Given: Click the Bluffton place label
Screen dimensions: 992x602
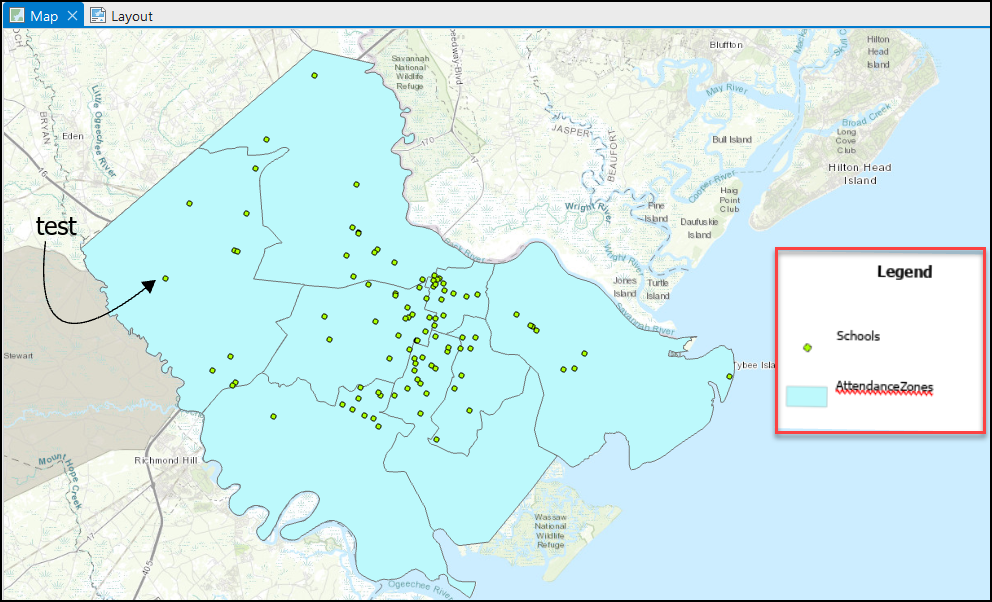Looking at the screenshot, I should point(725,45).
